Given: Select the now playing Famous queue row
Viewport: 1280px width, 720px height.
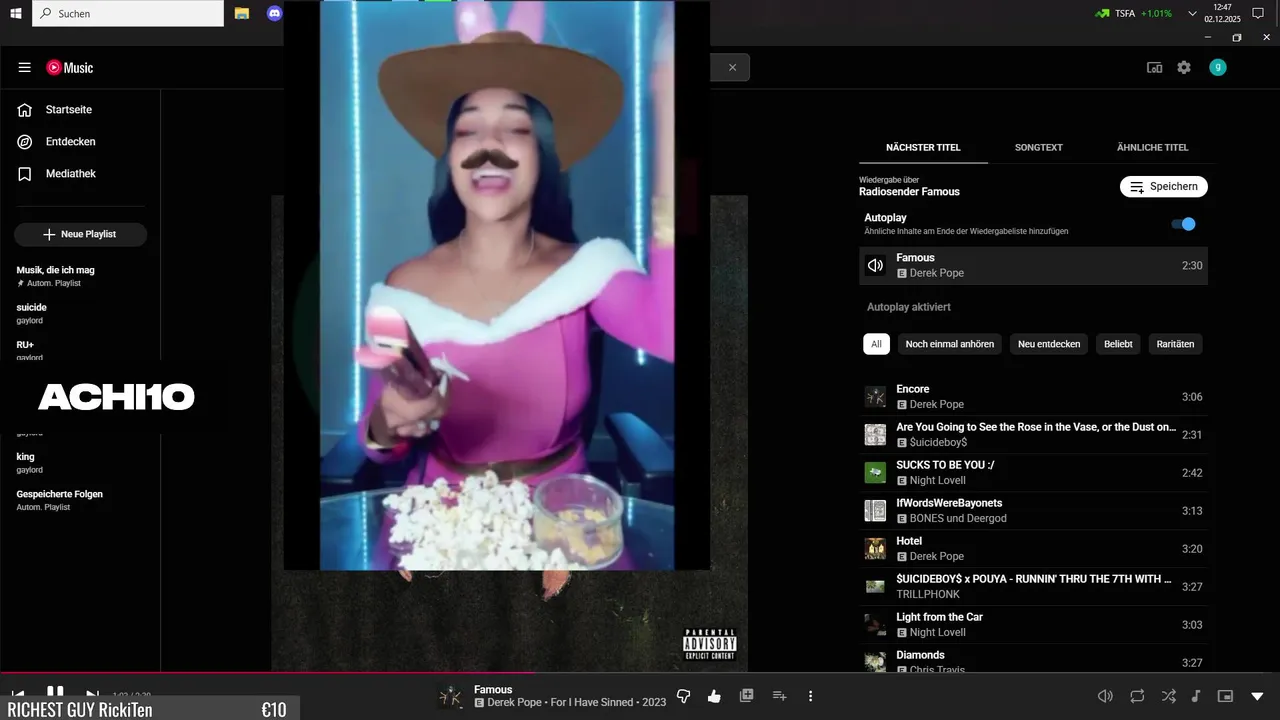Looking at the screenshot, I should (1033, 266).
